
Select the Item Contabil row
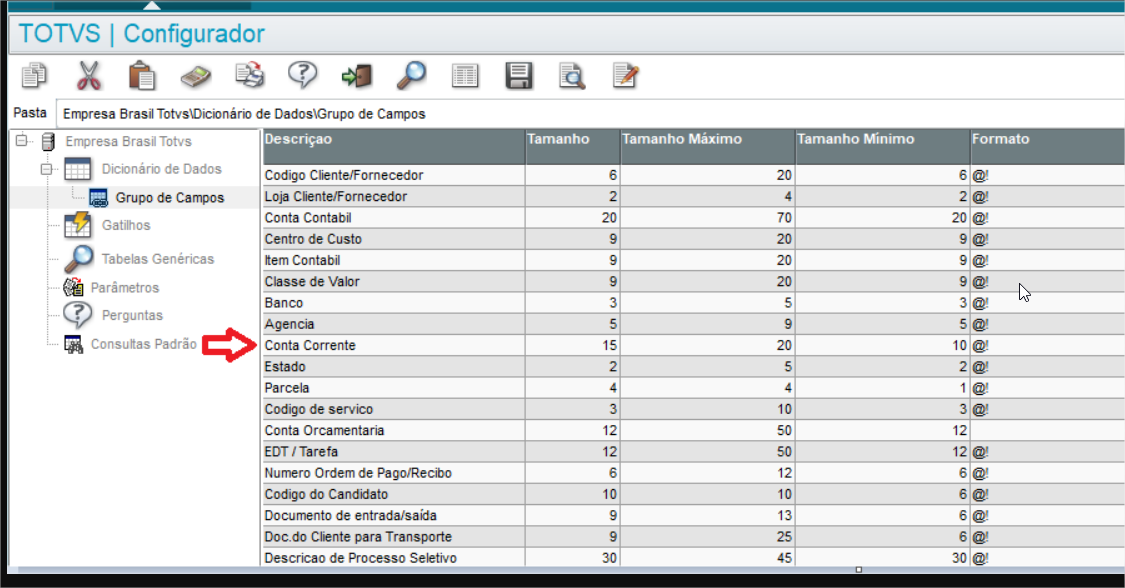tap(694, 260)
